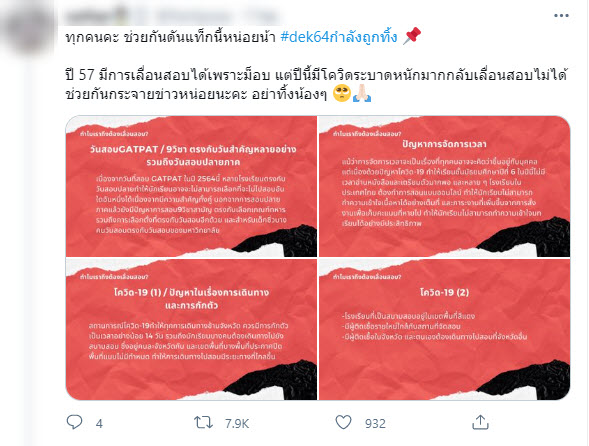
Task: Open the #dek64กำลังถูกทิ้ง hashtag link
Action: point(339,37)
